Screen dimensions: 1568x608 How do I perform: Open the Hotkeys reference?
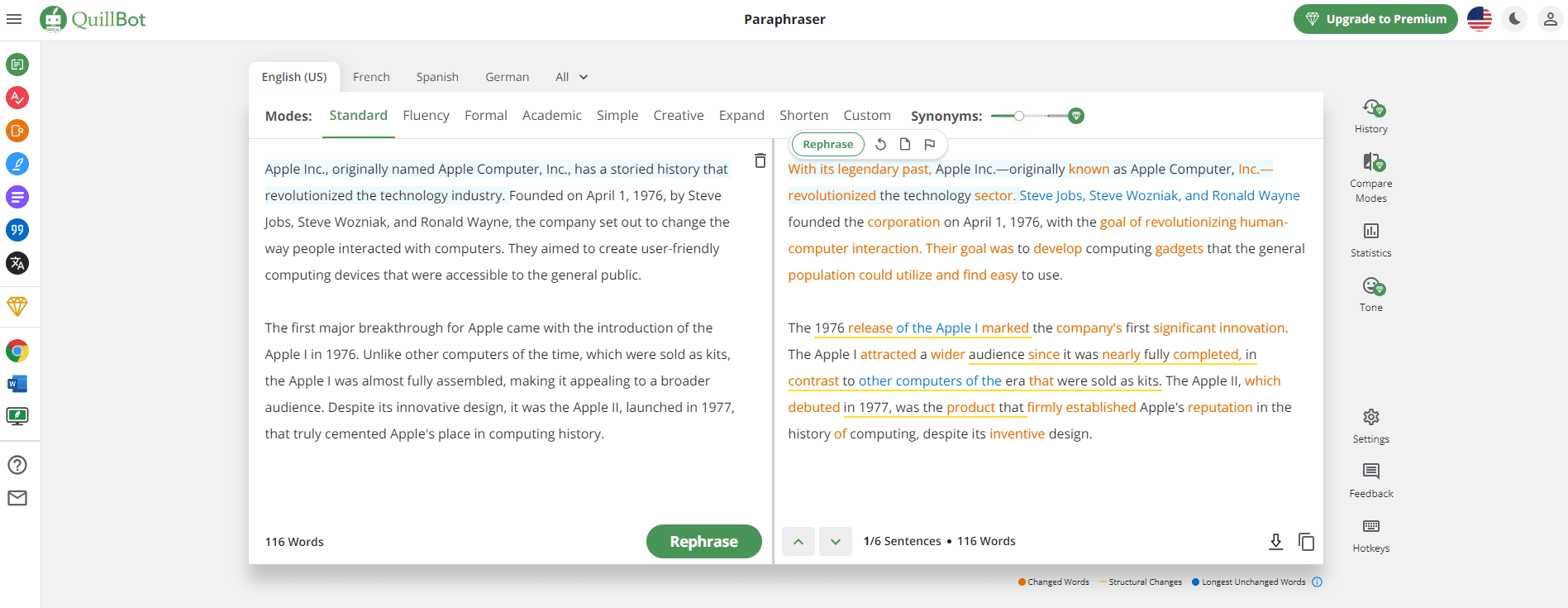pos(1370,535)
